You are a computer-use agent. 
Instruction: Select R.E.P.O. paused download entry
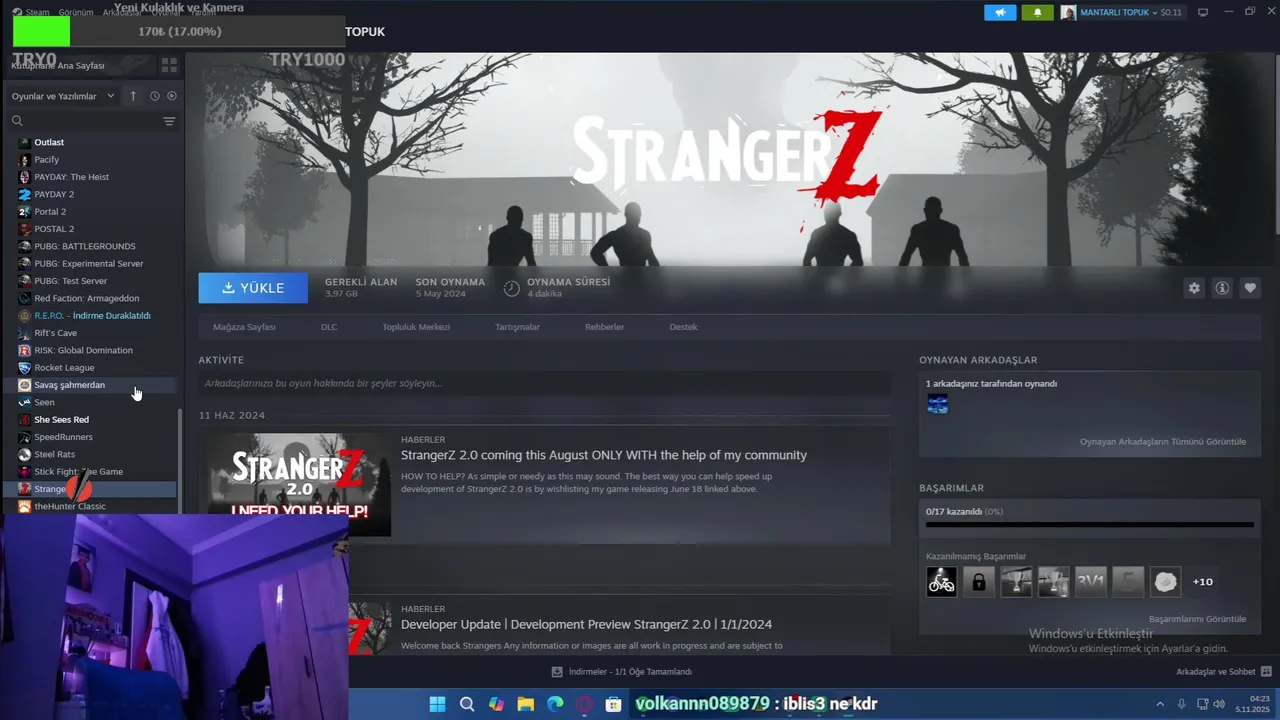click(90, 316)
